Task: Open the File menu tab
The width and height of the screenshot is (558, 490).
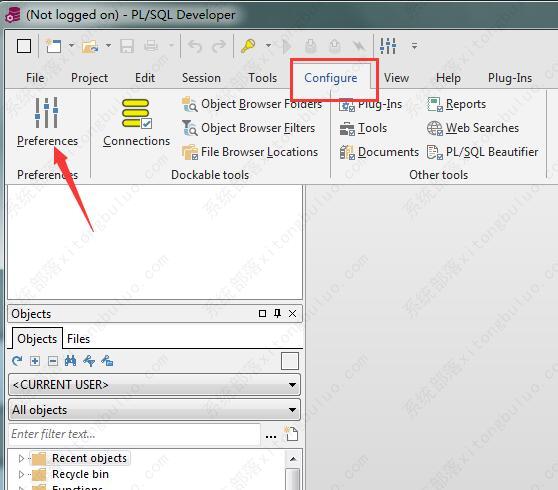Action: click(35, 78)
